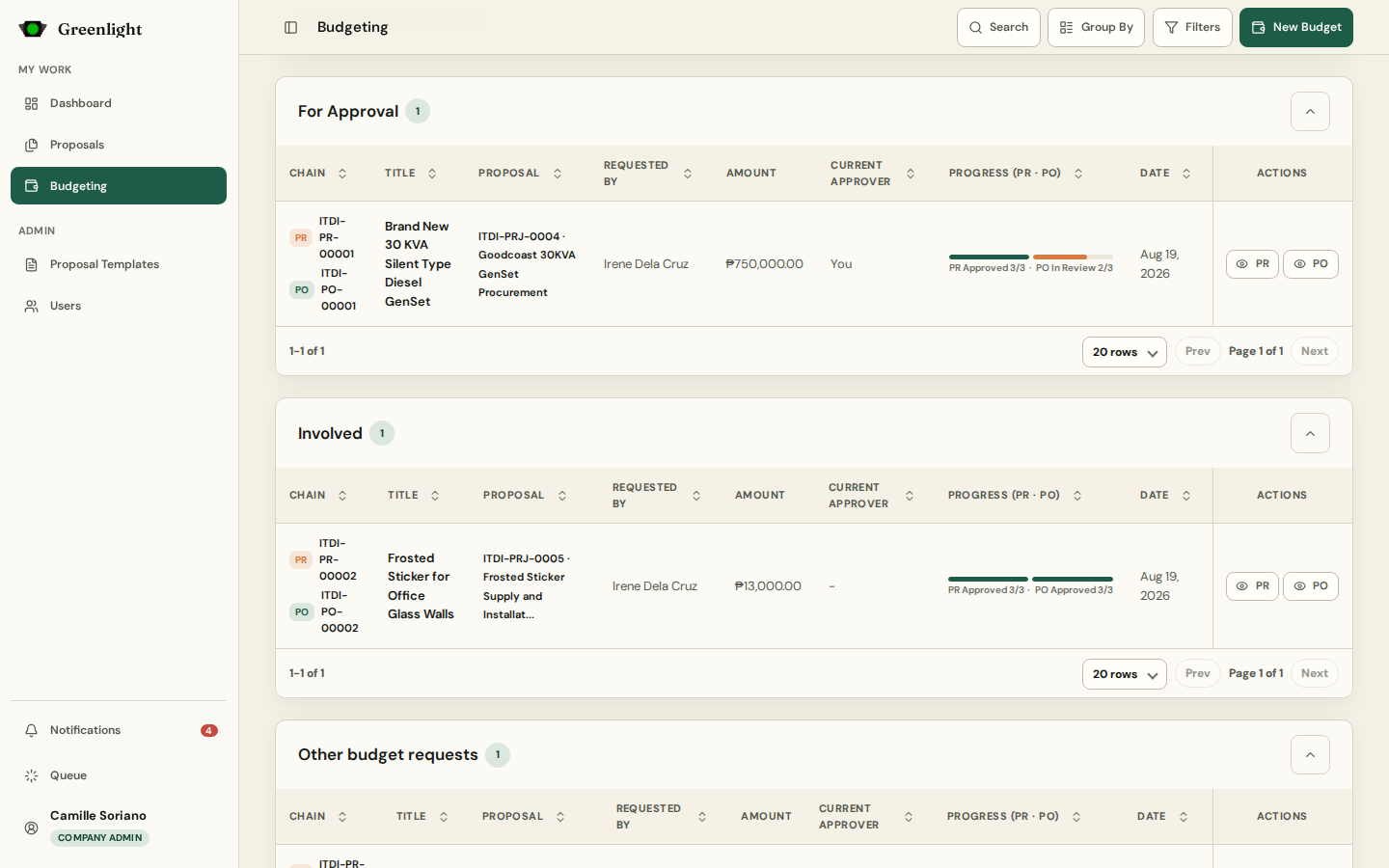Click the notification count badge 4

pyautogui.click(x=209, y=731)
